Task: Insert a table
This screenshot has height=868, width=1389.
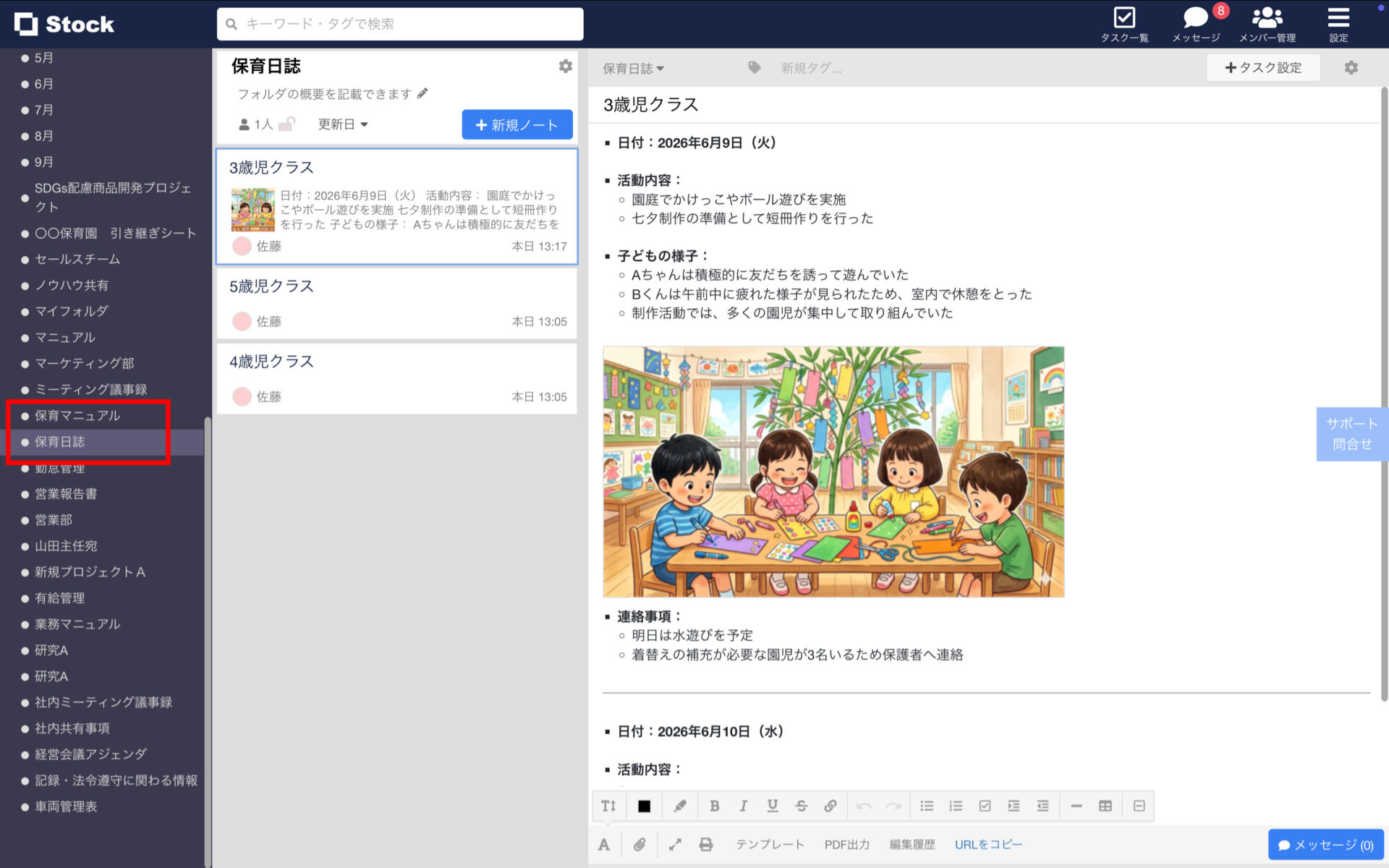Action: 1105,806
